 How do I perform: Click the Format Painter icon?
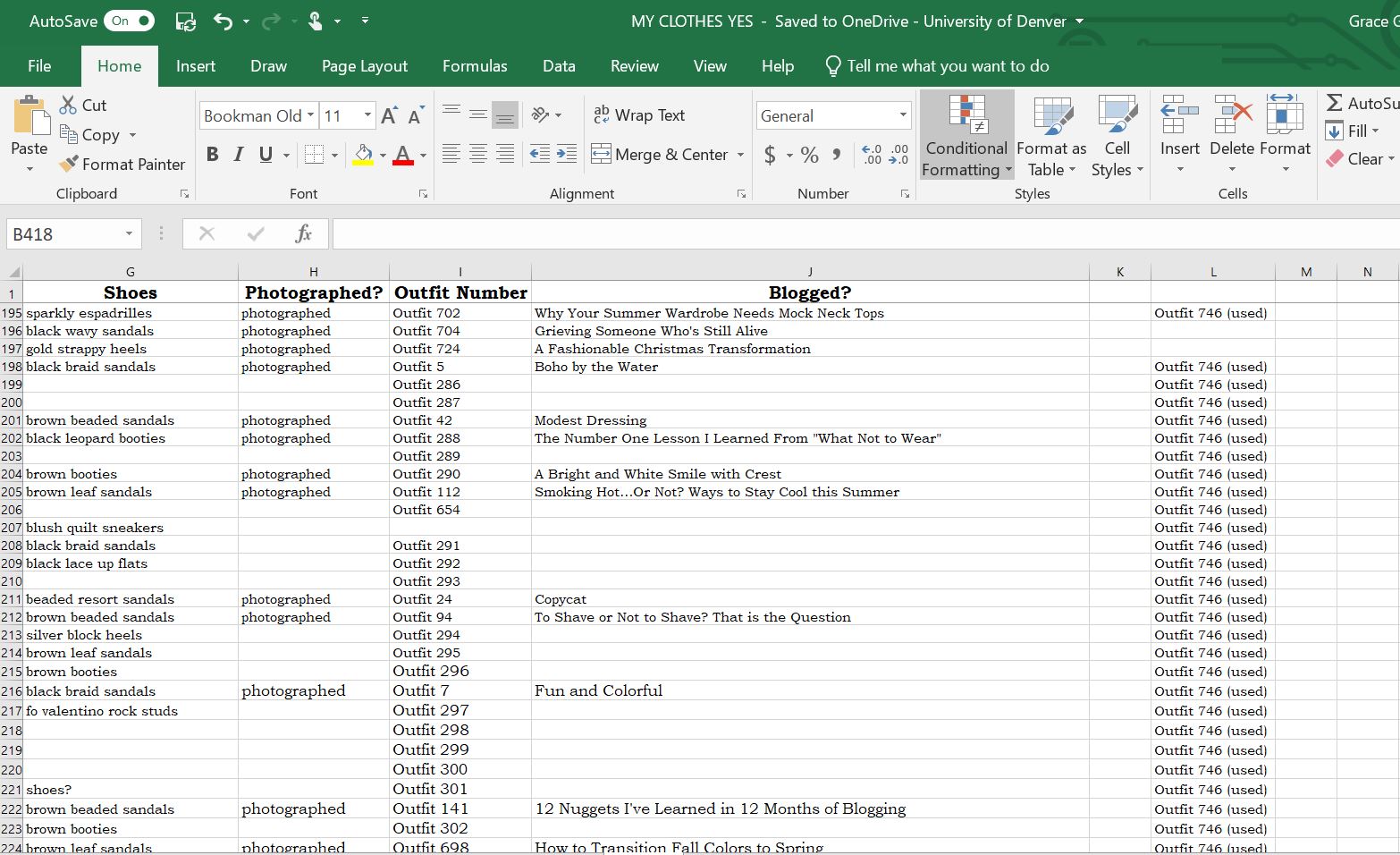click(67, 165)
